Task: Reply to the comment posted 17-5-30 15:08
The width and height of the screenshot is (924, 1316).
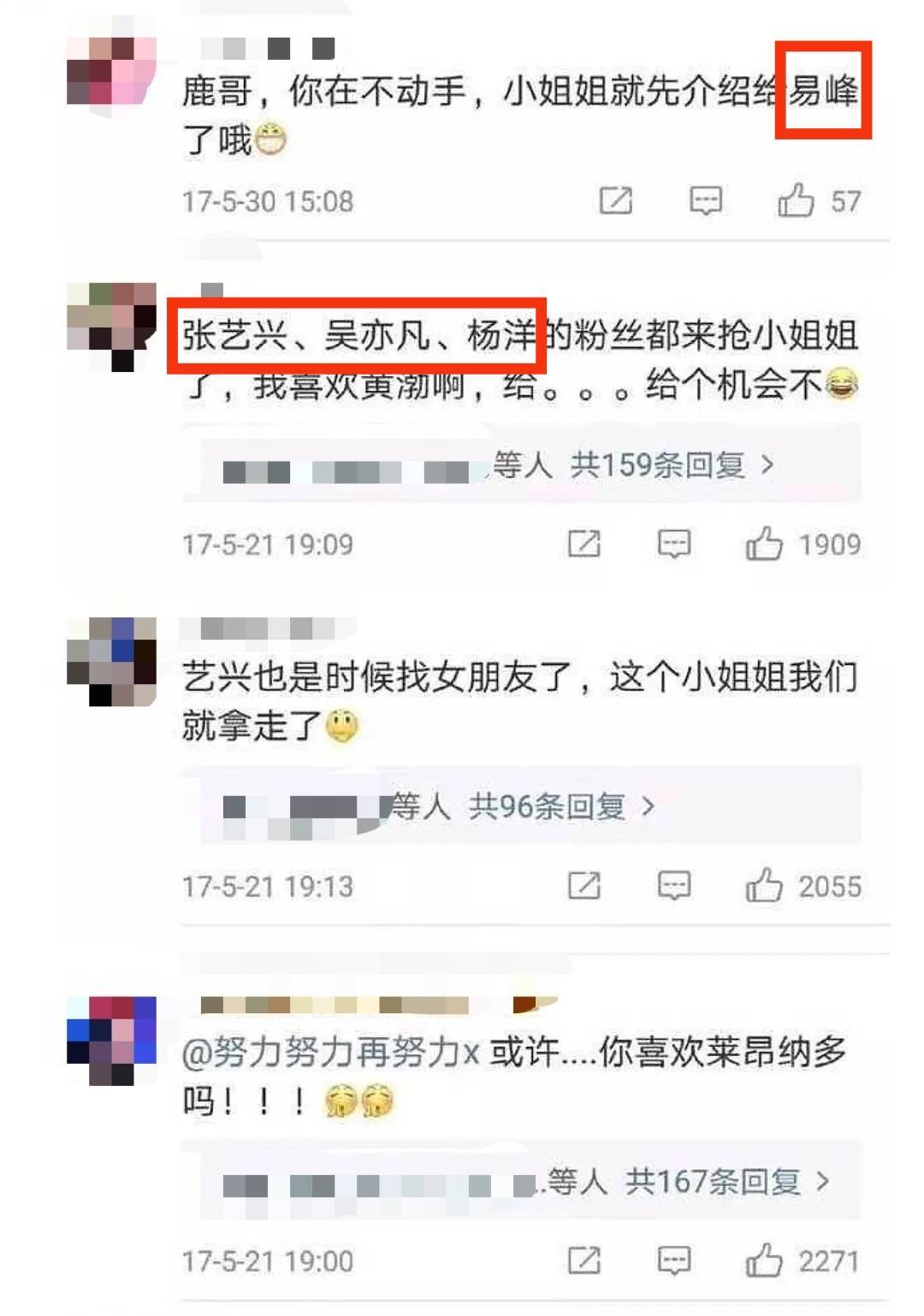Action: pyautogui.click(x=706, y=201)
